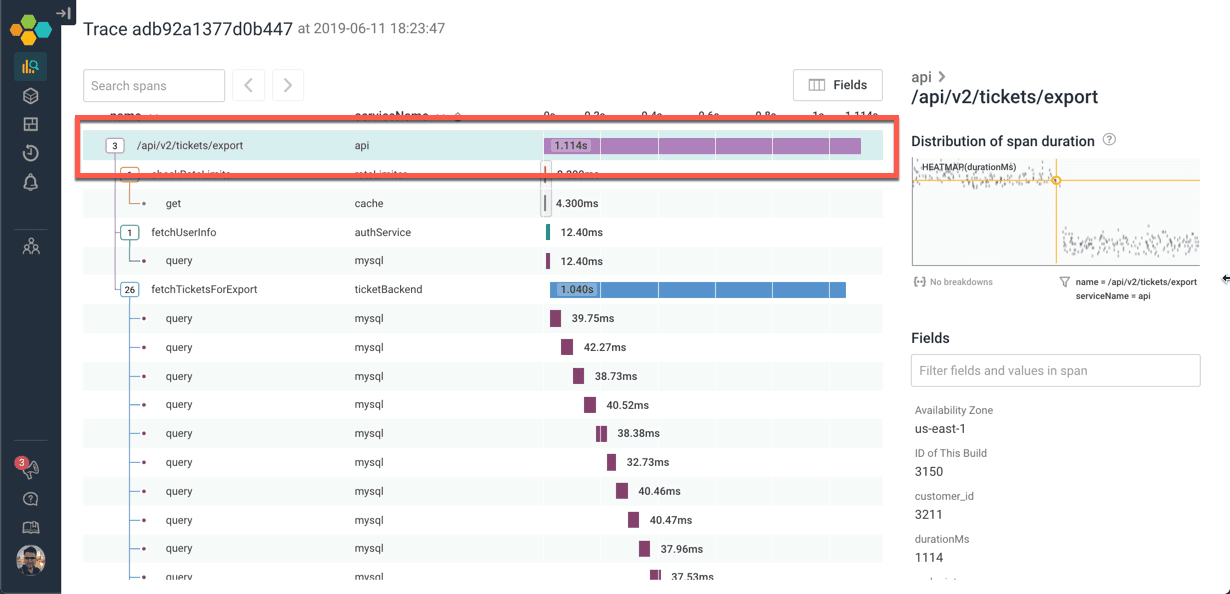Open the documentation book icon
1230x594 pixels.
coord(30,528)
